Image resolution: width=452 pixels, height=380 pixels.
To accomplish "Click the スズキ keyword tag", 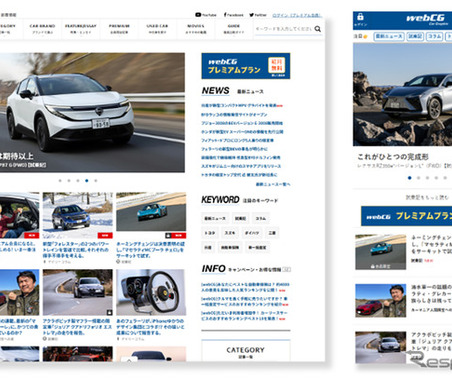I will 230,233.
